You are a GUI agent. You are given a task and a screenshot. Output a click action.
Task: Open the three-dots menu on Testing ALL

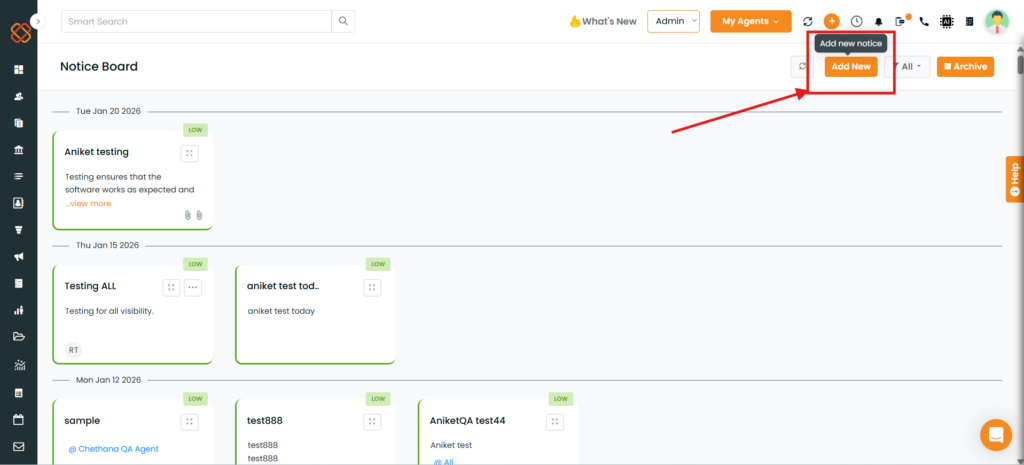193,287
